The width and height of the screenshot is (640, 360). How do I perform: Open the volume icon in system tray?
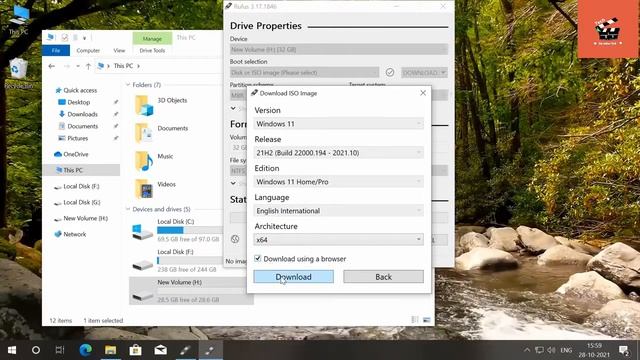[x=551, y=350]
